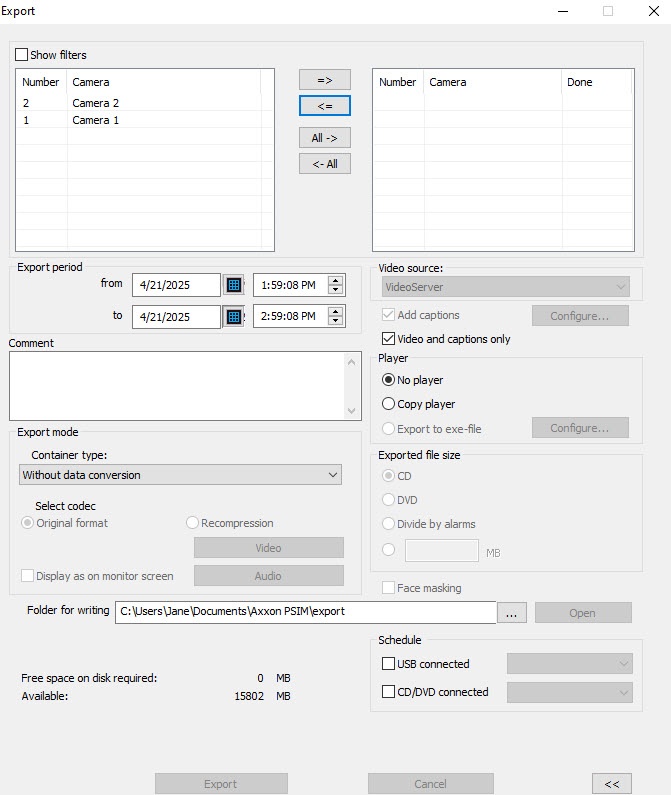671x795 pixels.
Task: Select Camera 2 in the camera list
Action: 95,103
